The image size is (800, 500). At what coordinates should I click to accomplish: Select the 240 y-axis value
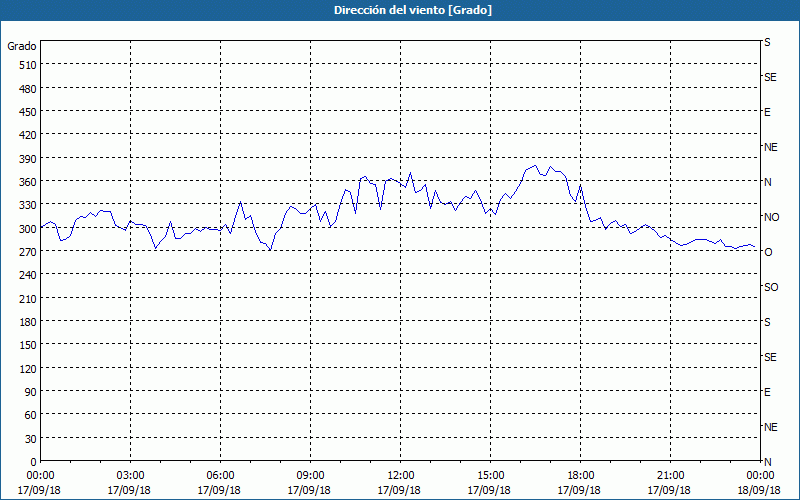[28, 275]
